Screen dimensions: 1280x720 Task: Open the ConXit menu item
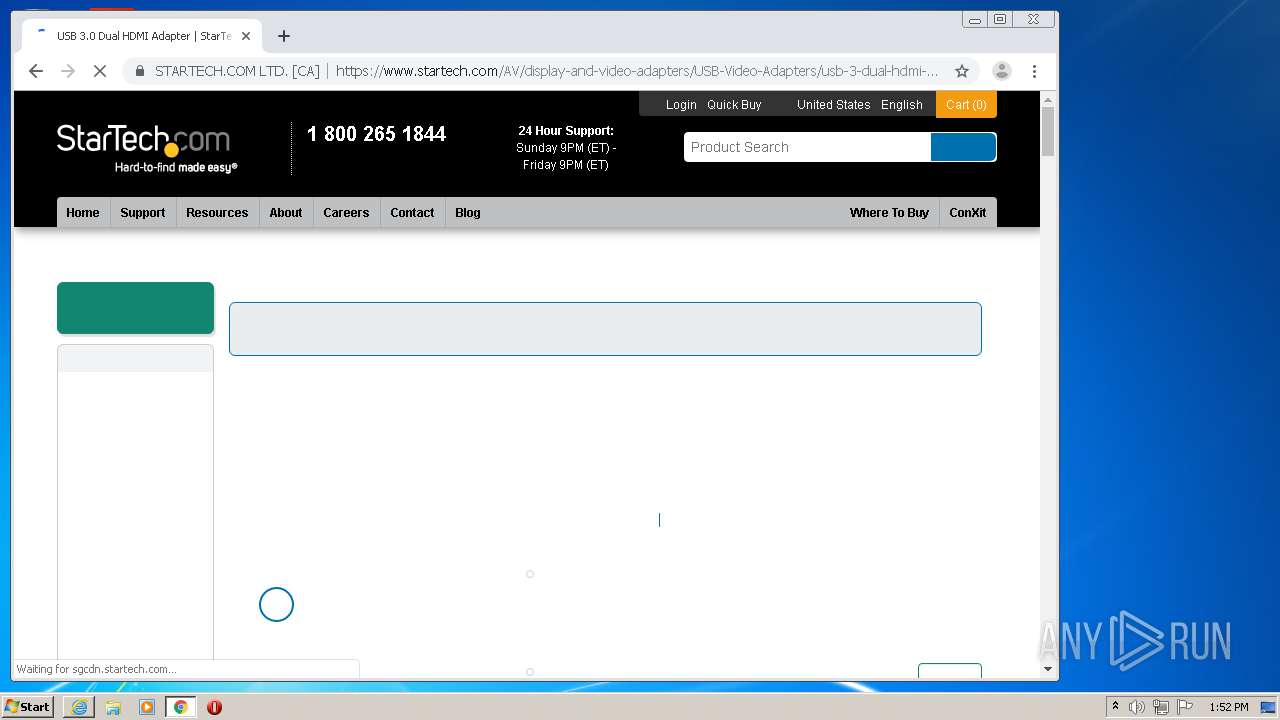point(968,212)
